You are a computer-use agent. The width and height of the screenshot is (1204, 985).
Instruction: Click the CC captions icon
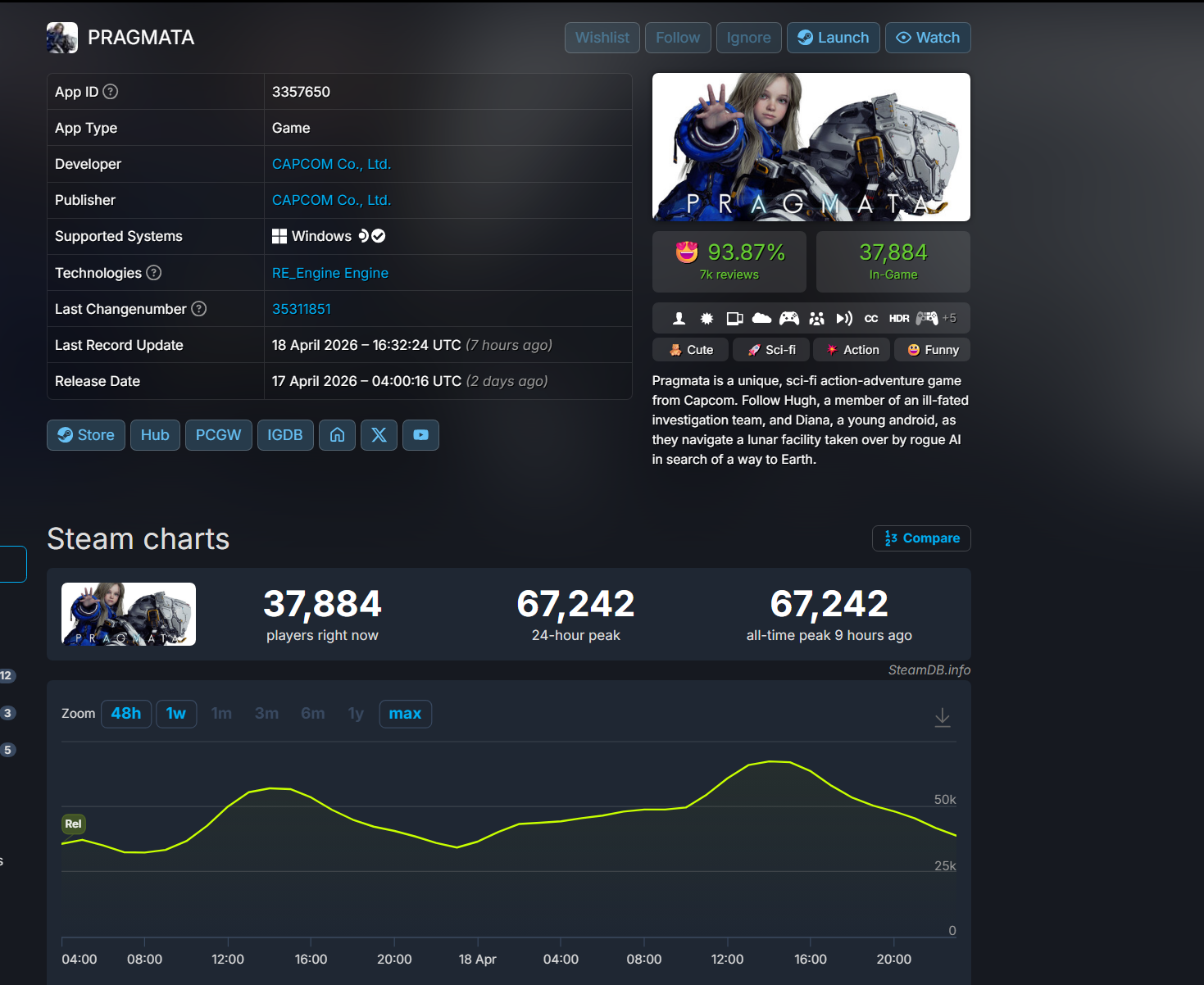click(871, 318)
